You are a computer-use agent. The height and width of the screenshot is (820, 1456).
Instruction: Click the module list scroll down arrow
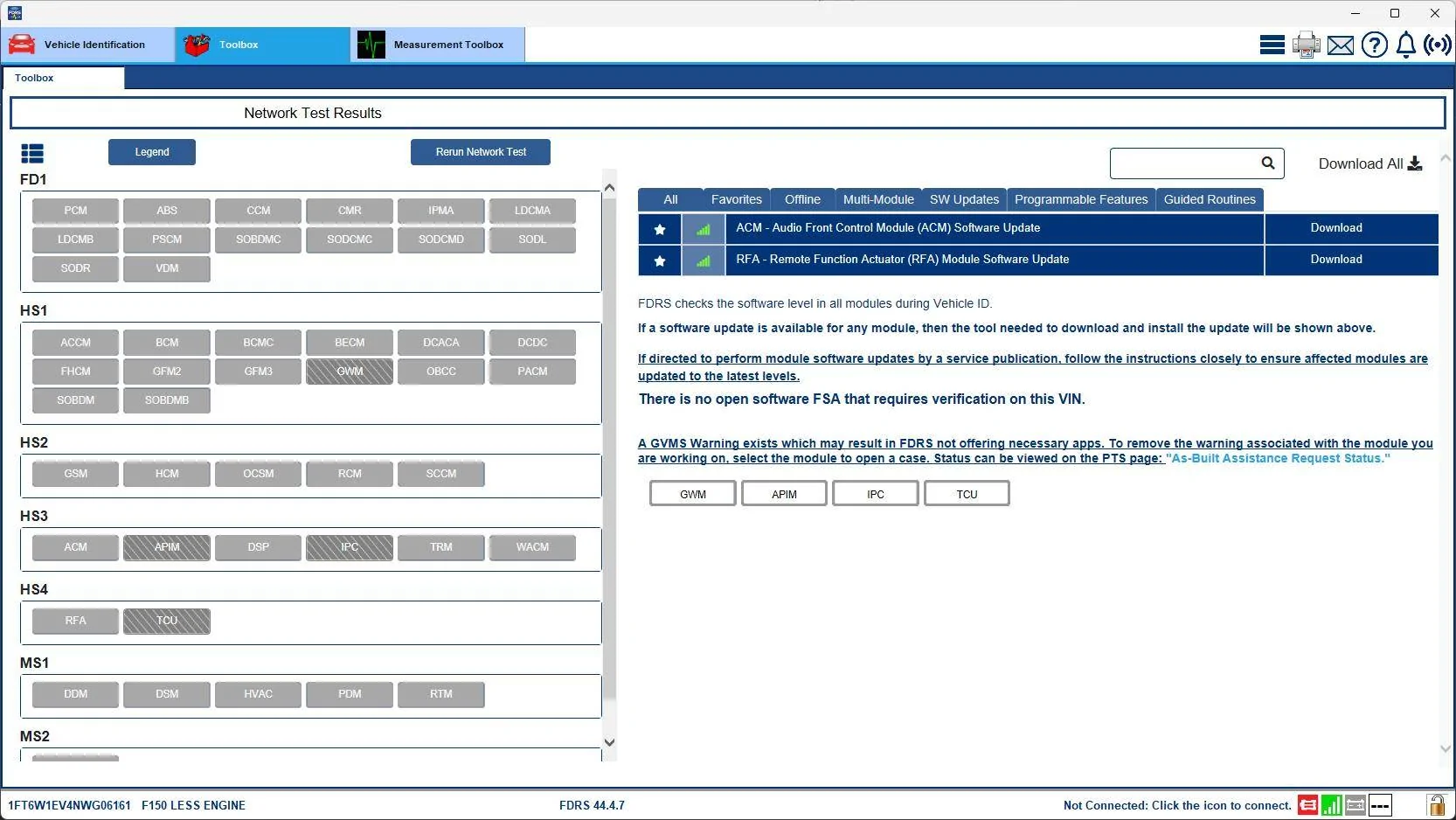click(609, 742)
